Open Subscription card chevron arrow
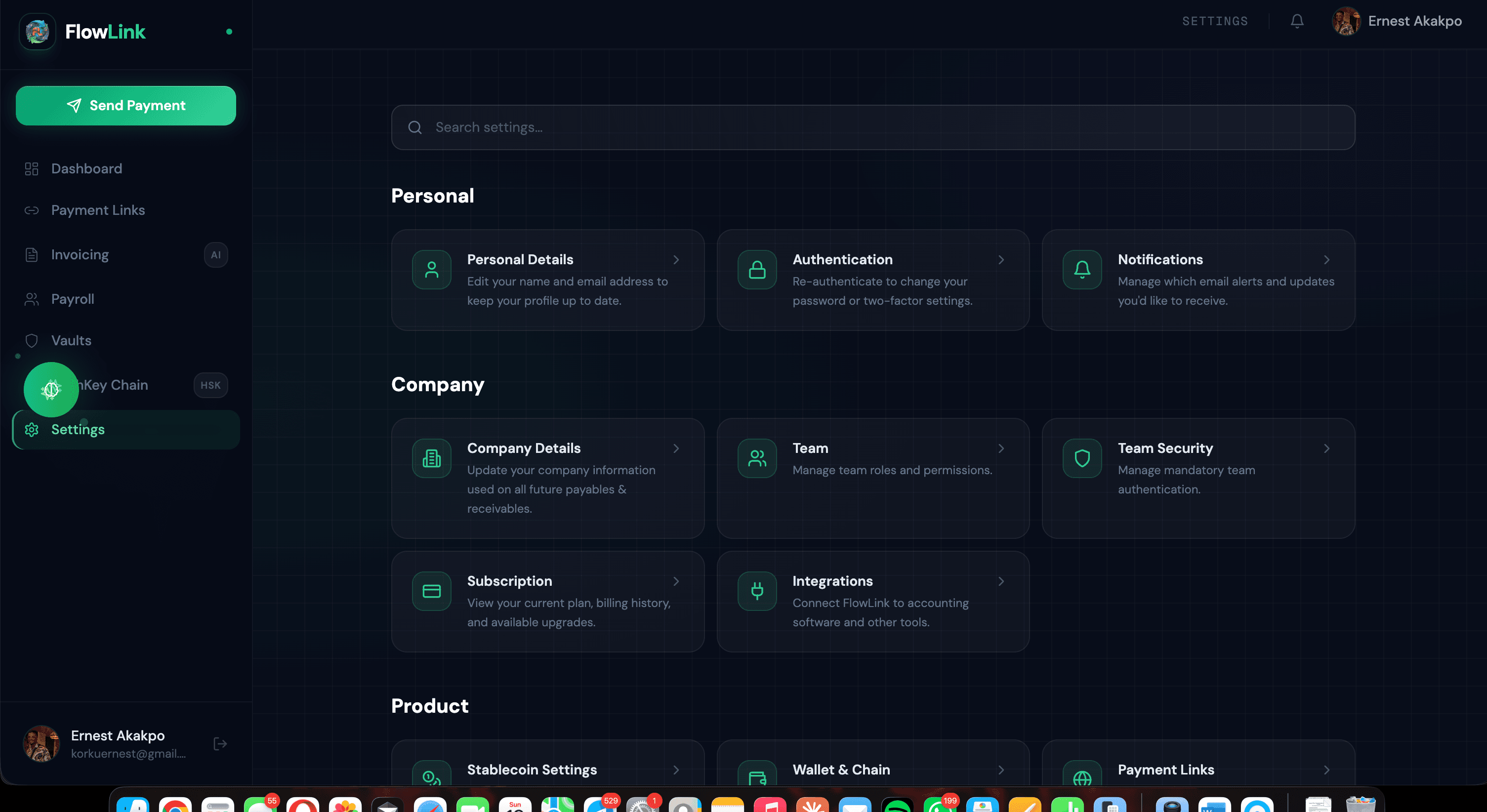1487x812 pixels. click(675, 581)
